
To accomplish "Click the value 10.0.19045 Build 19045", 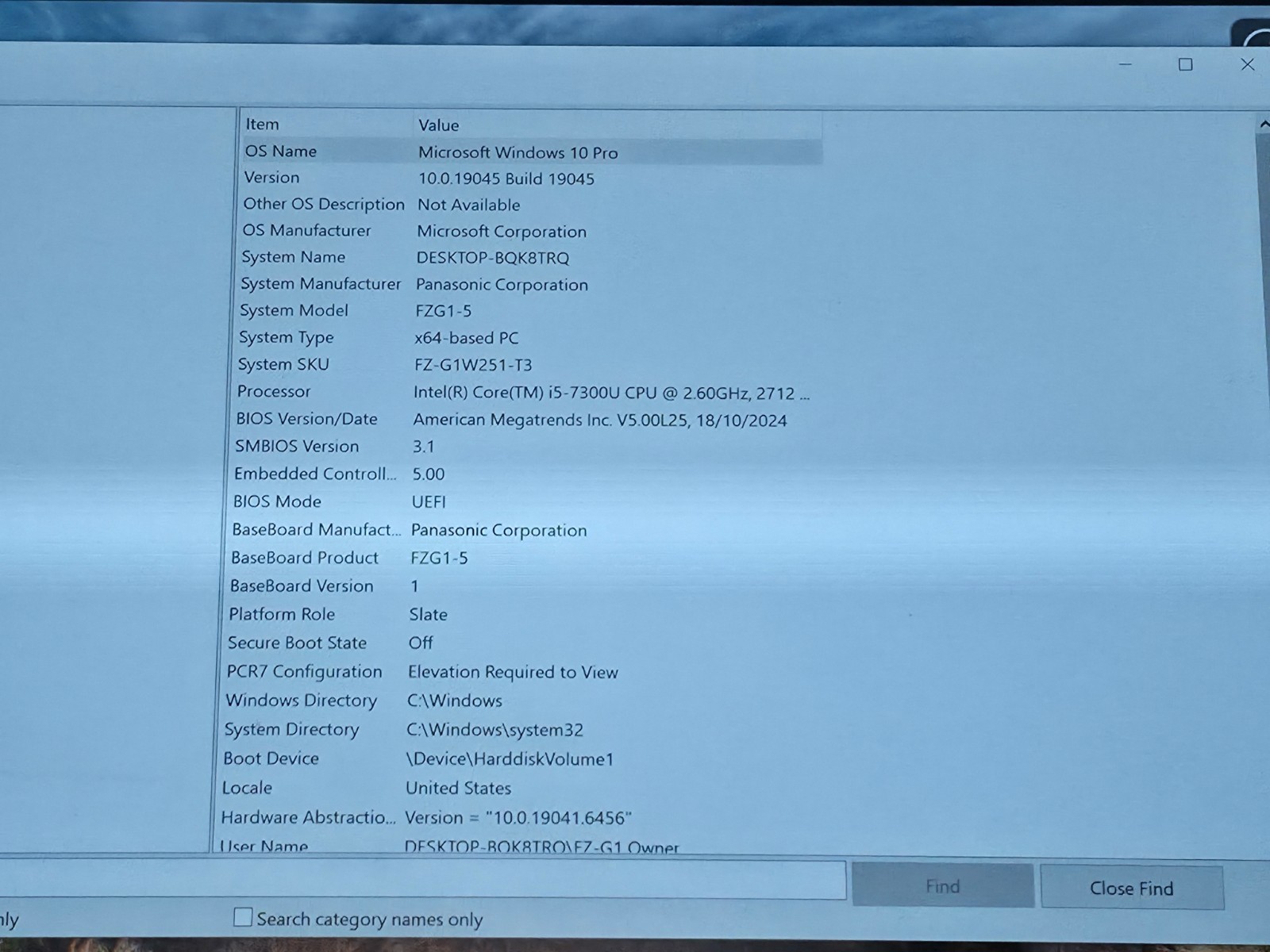I will [x=506, y=178].
